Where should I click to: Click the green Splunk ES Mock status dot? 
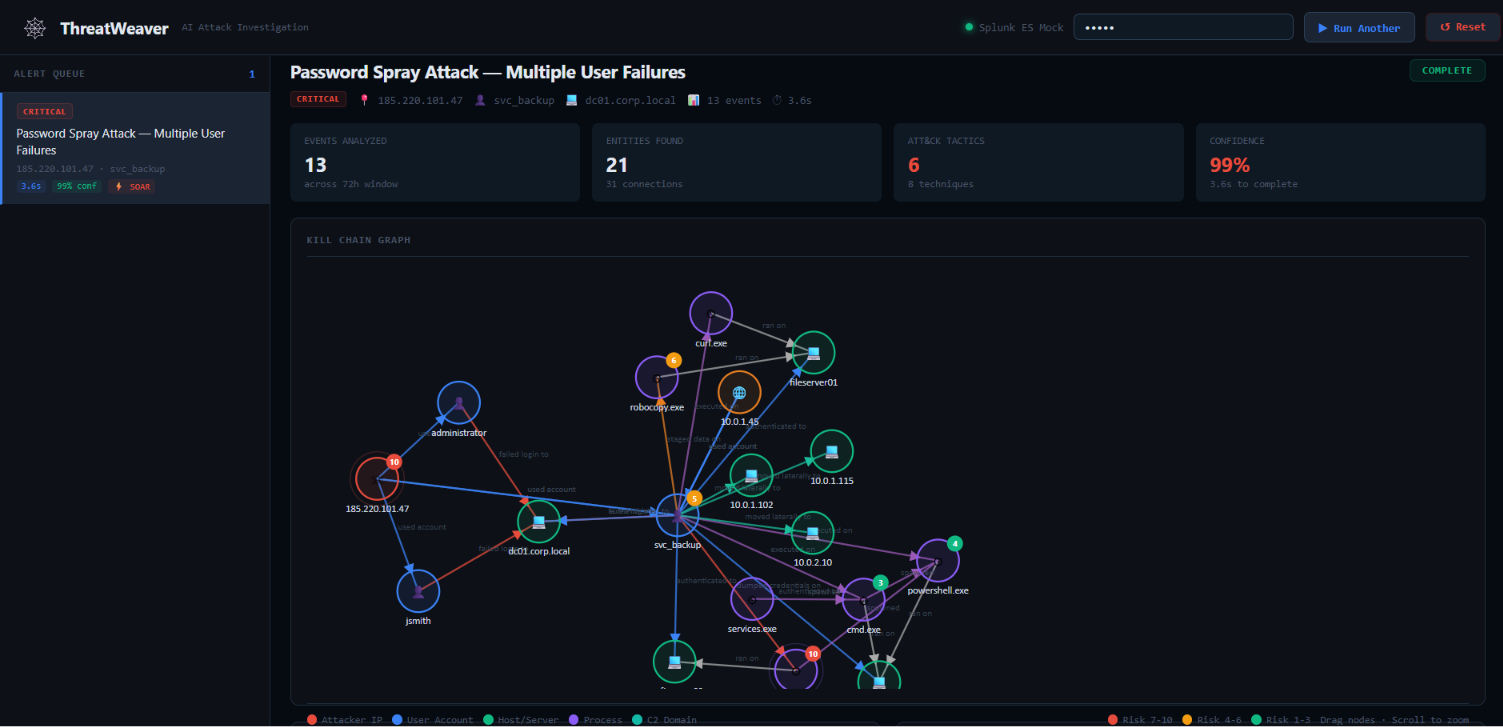click(x=968, y=27)
